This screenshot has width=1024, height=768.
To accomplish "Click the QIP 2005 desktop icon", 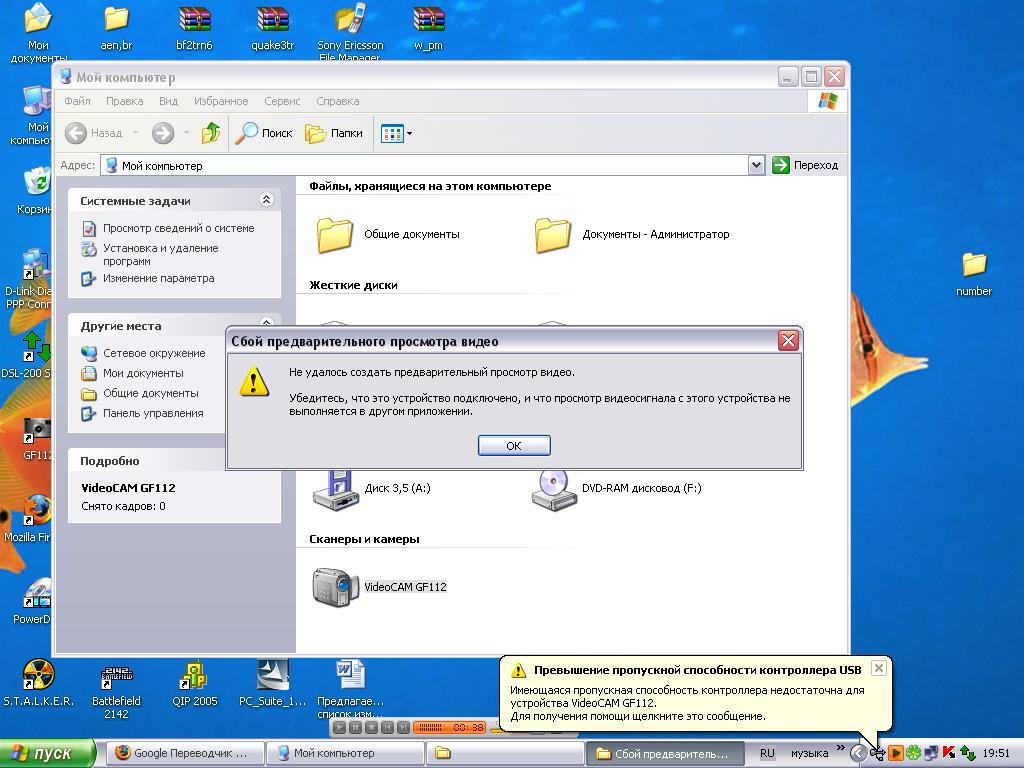I will pos(194,677).
